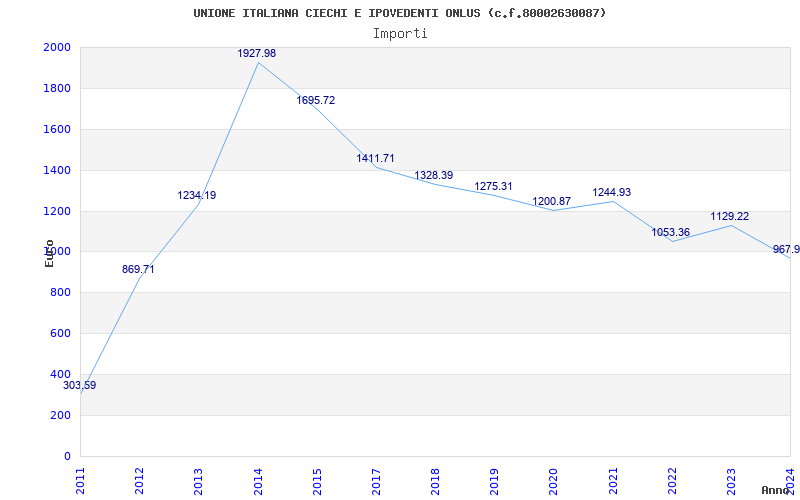Image resolution: width=800 pixels, height=500 pixels.
Task: Select the 2017 x-axis year label
Action: 376,482
